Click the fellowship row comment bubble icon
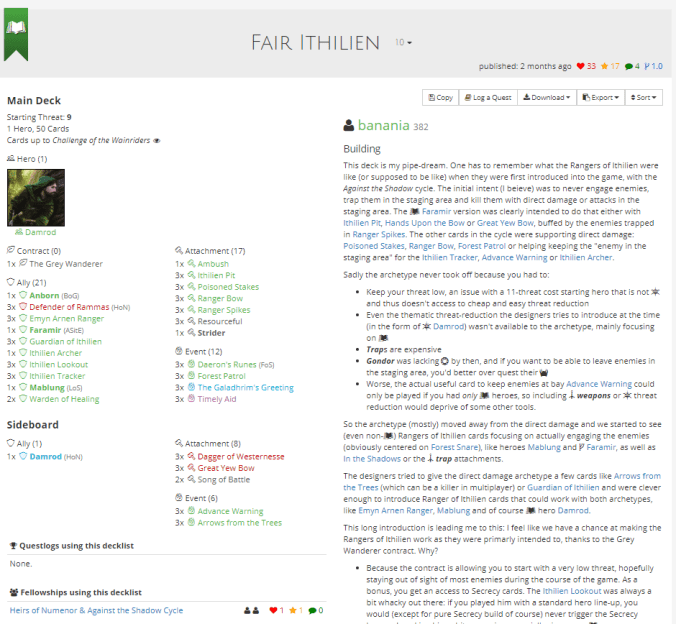This screenshot has width=676, height=624. [312, 611]
